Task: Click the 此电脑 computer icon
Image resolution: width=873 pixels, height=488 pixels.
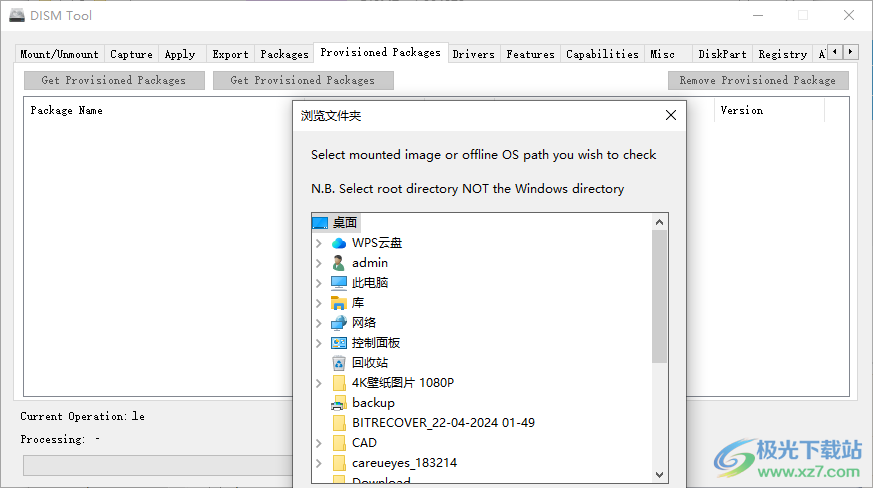Action: (x=339, y=283)
